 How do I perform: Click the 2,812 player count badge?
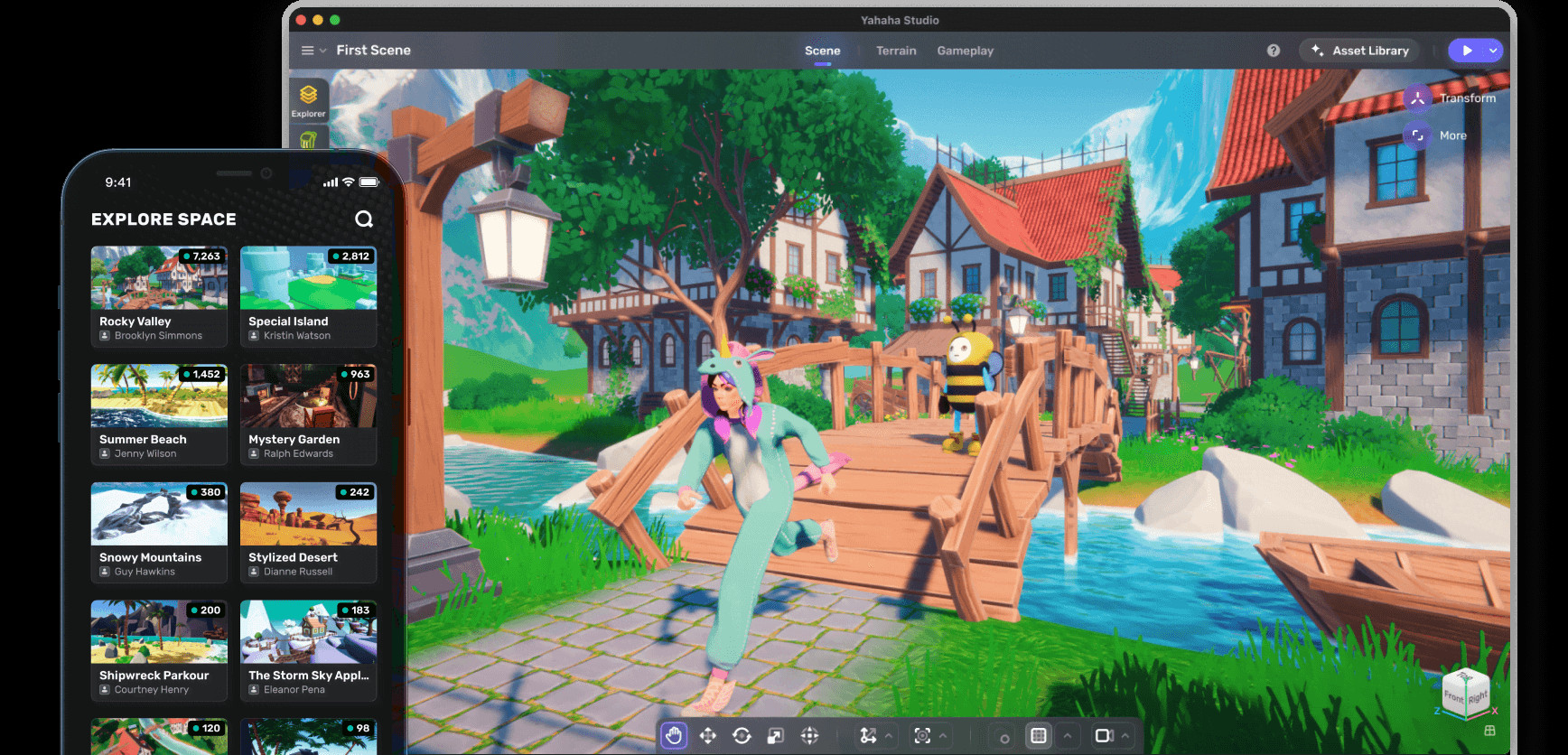[350, 256]
